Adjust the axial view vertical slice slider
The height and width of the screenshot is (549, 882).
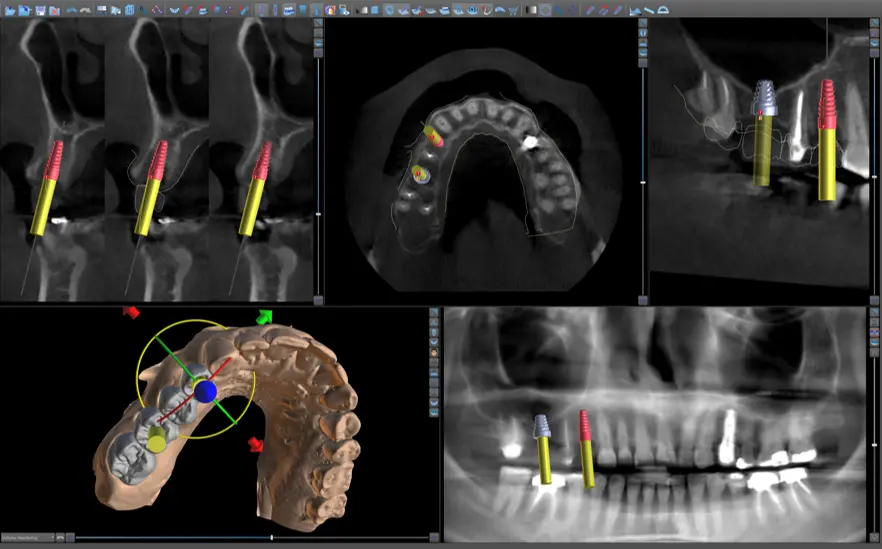tap(642, 182)
